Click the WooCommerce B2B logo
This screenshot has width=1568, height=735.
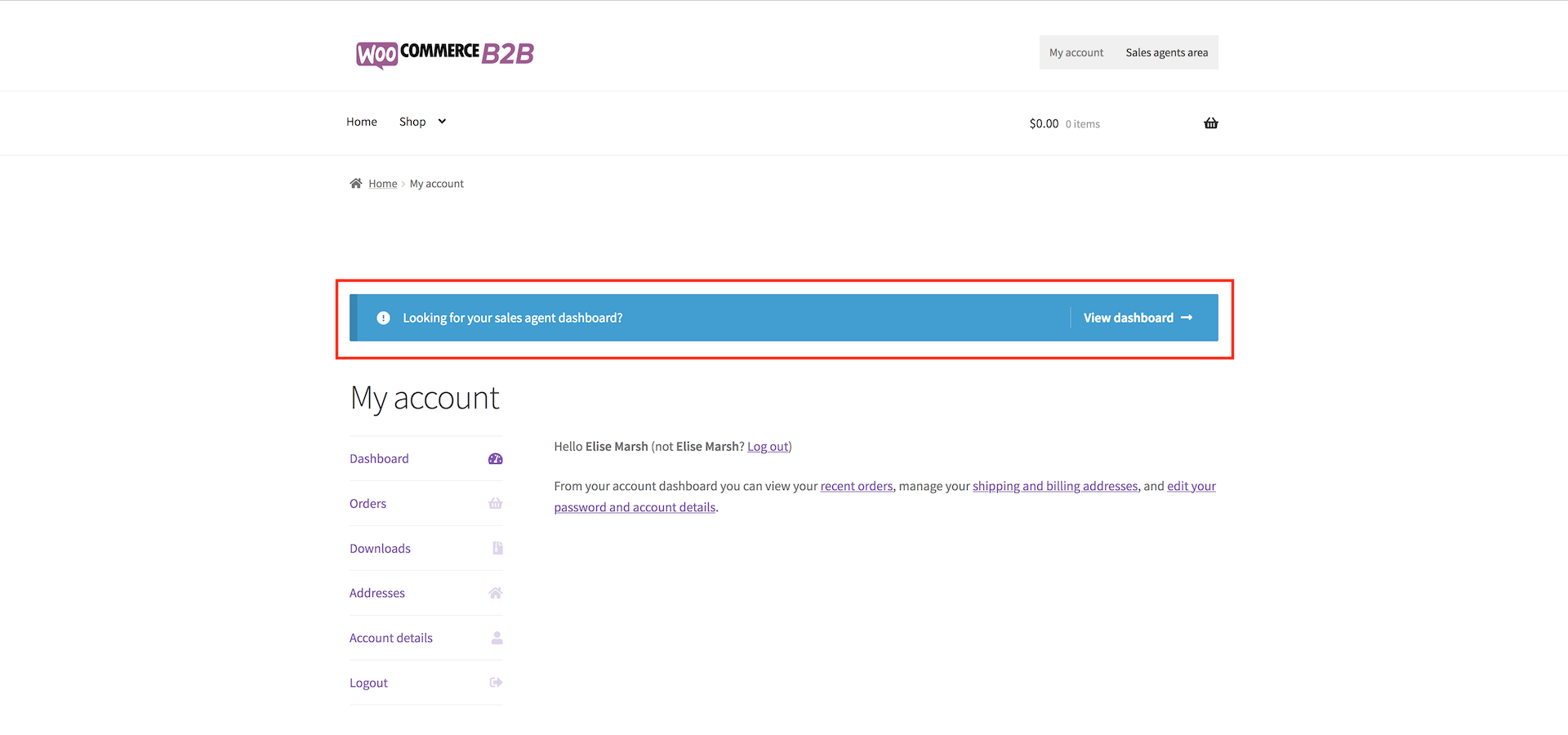444,54
